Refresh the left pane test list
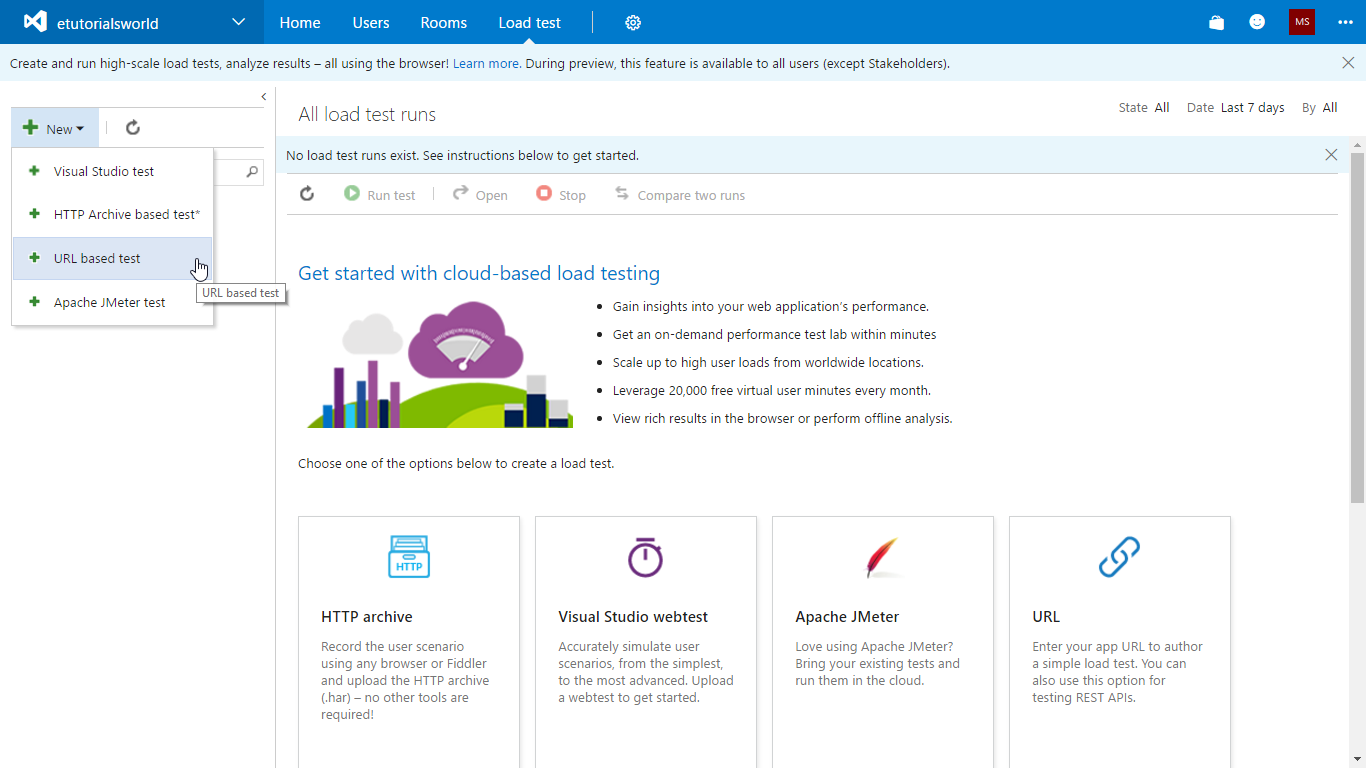The image size is (1366, 768). click(x=133, y=128)
